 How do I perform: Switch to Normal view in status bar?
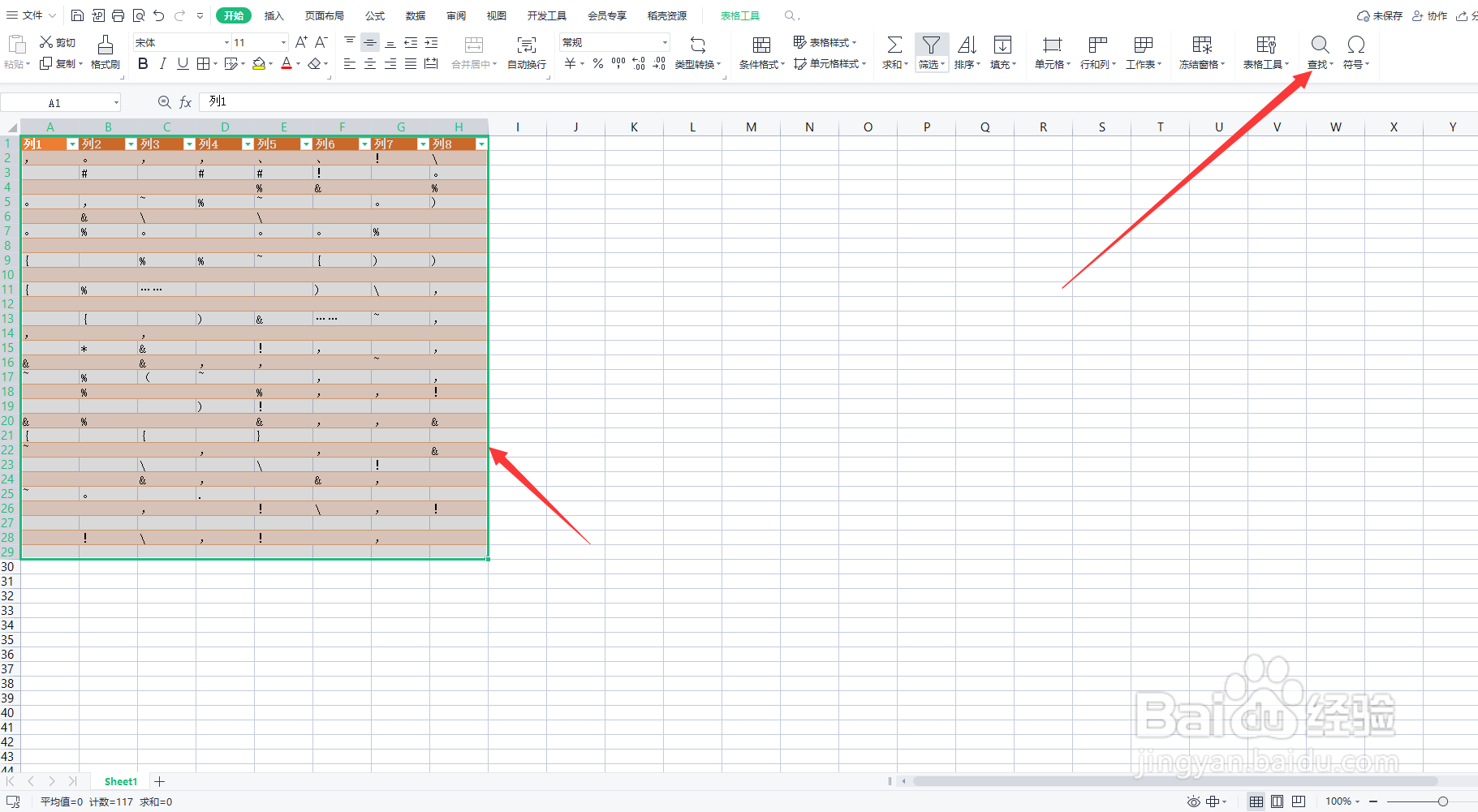(x=1256, y=801)
